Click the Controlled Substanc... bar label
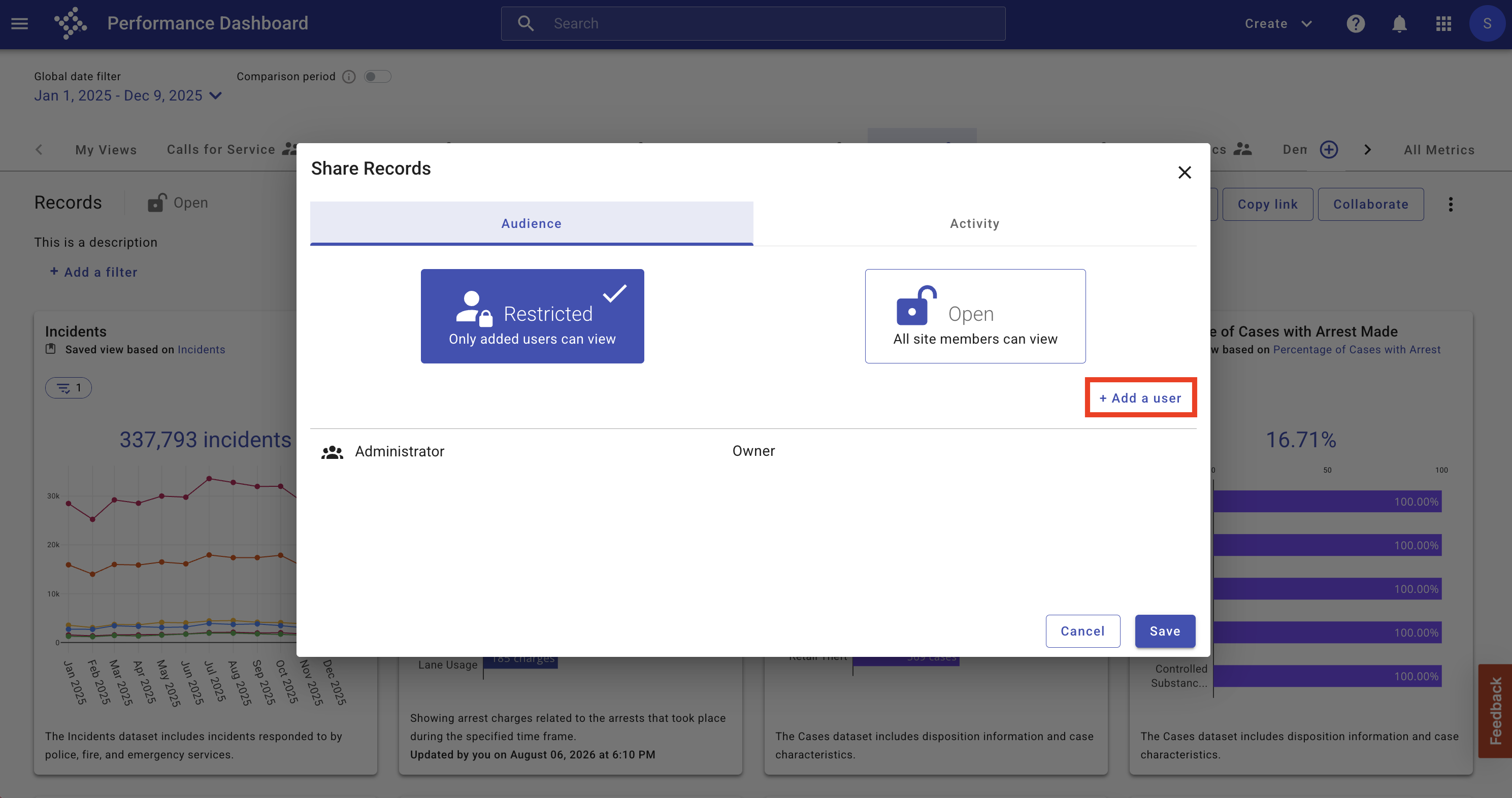The height and width of the screenshot is (798, 1512). (1179, 676)
